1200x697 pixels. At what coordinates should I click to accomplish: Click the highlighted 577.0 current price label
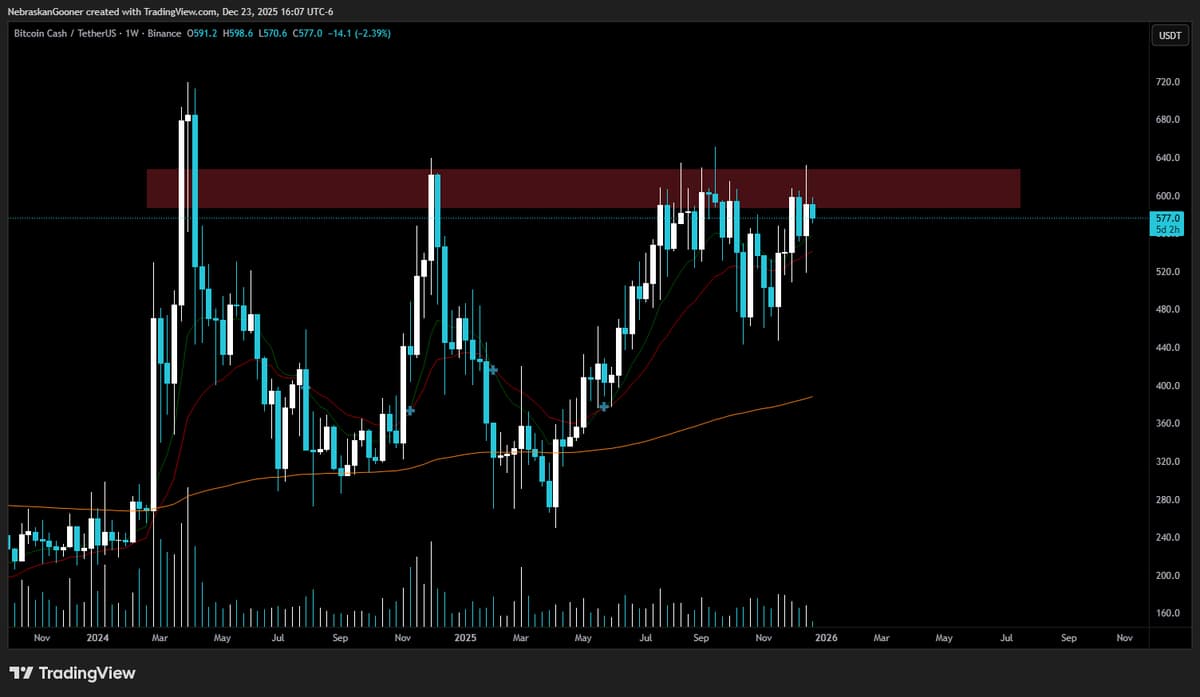click(1167, 216)
